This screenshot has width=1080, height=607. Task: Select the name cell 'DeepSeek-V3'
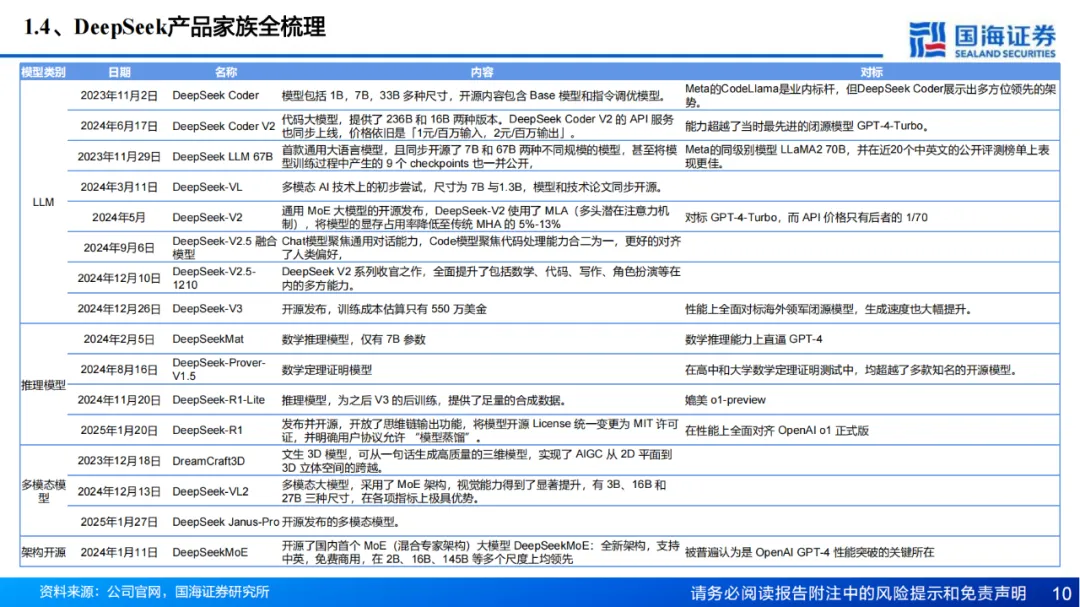tap(207, 309)
